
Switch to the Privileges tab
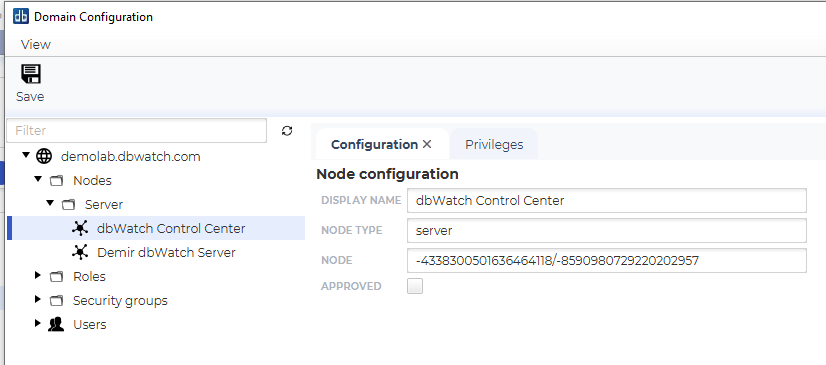[x=494, y=144]
